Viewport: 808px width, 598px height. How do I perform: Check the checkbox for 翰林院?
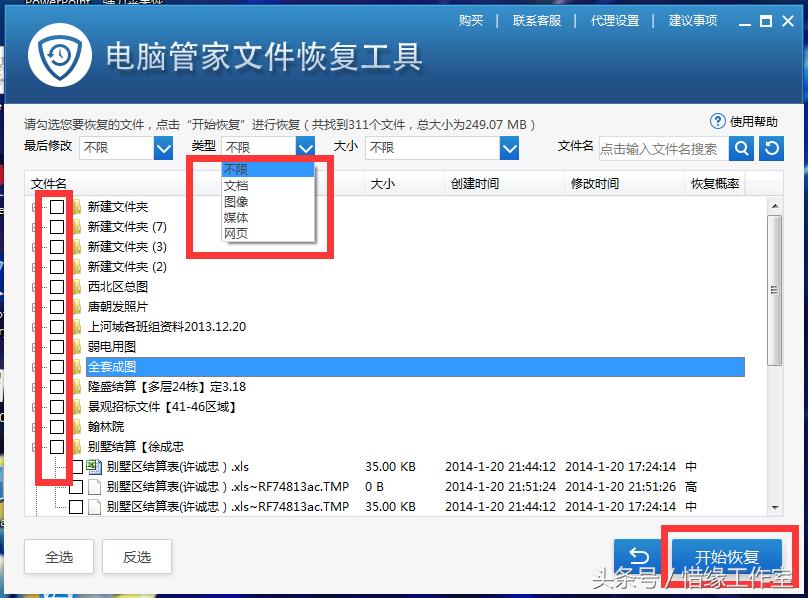pos(56,426)
